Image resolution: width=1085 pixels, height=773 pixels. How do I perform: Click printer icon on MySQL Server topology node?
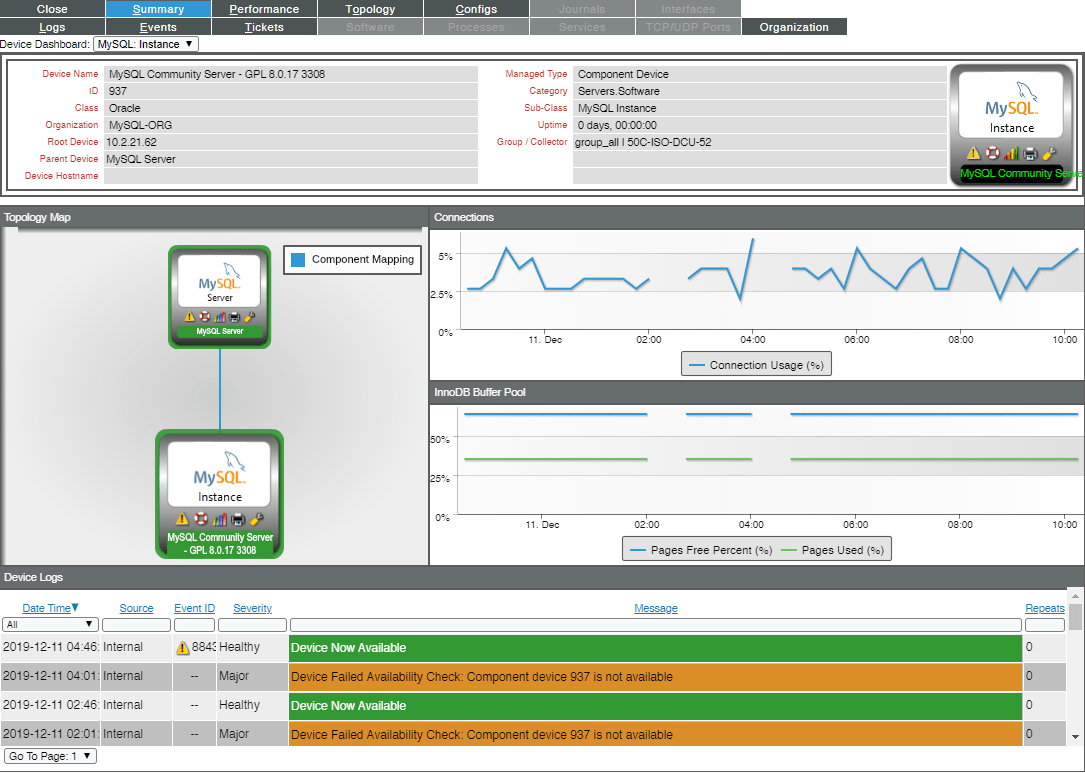click(235, 317)
